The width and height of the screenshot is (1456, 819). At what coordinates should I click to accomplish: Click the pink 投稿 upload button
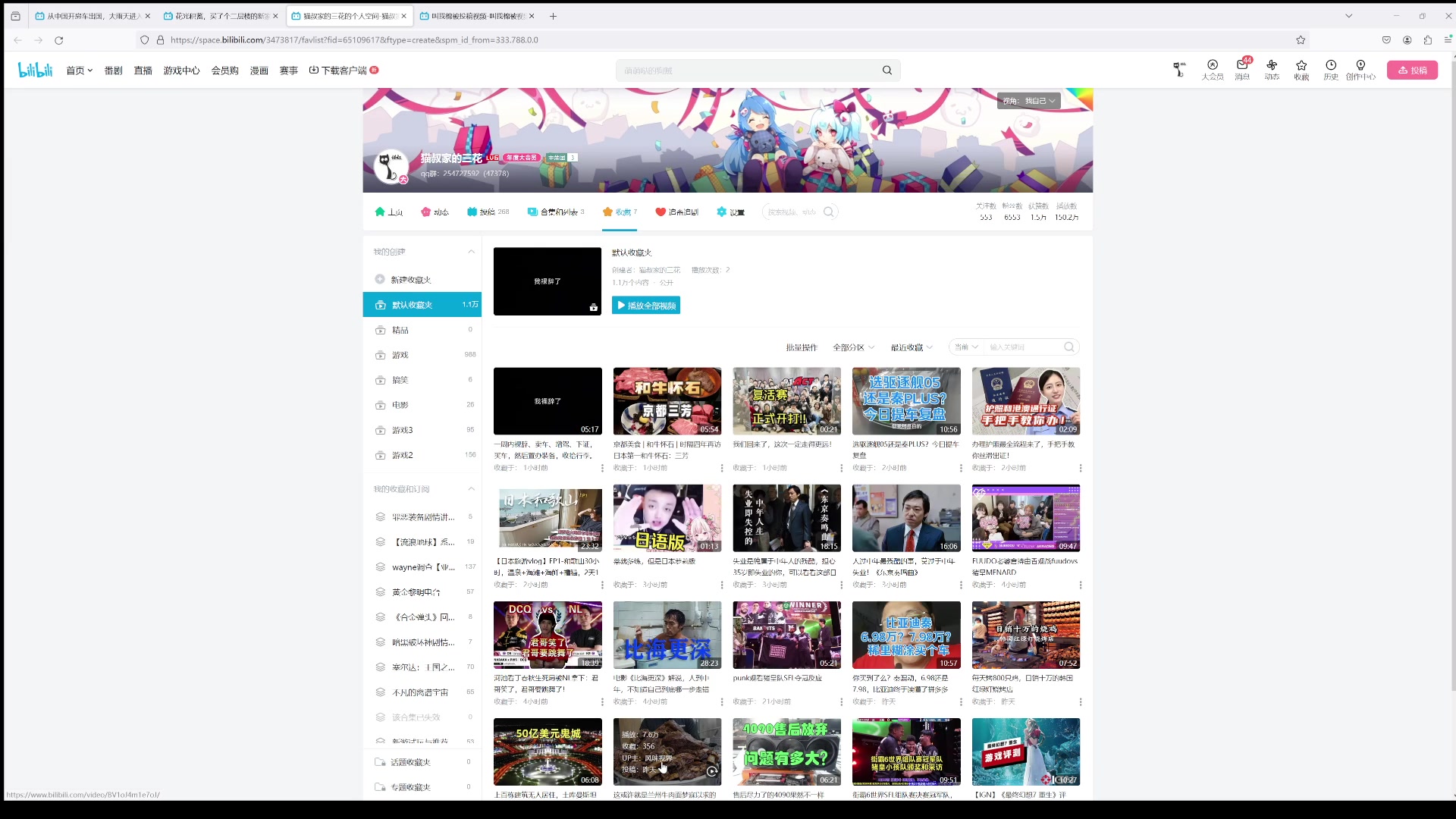1412,70
